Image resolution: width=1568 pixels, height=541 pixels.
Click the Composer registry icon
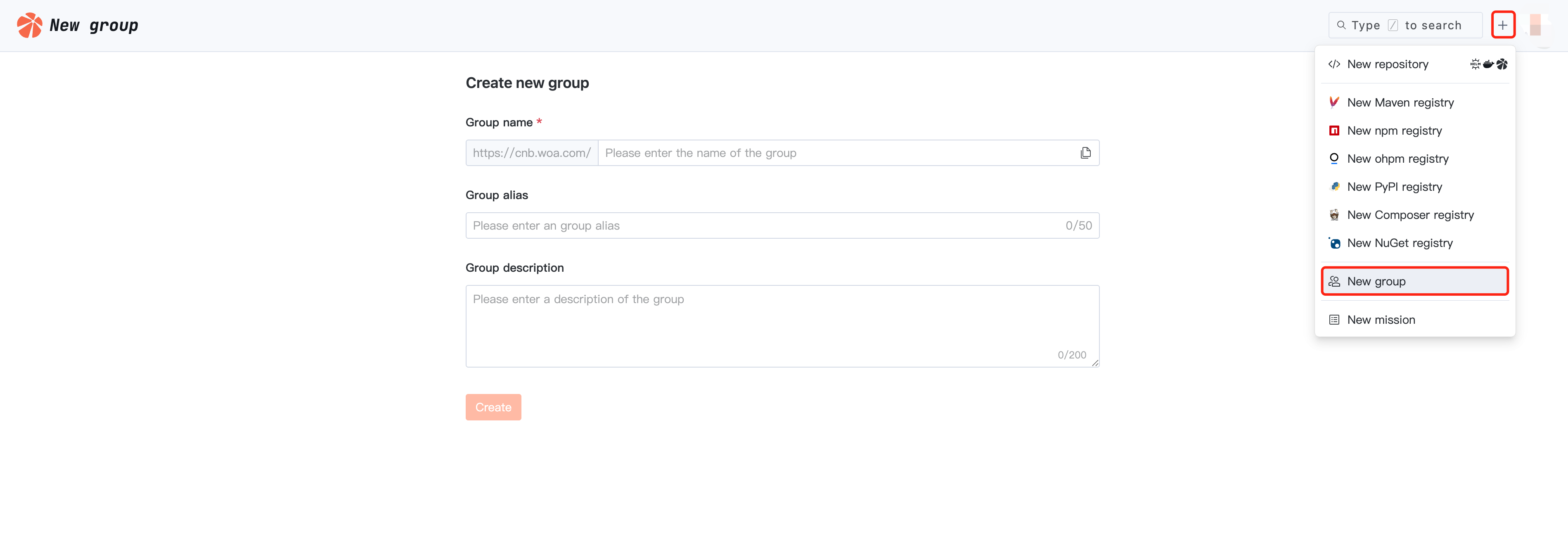tap(1334, 215)
